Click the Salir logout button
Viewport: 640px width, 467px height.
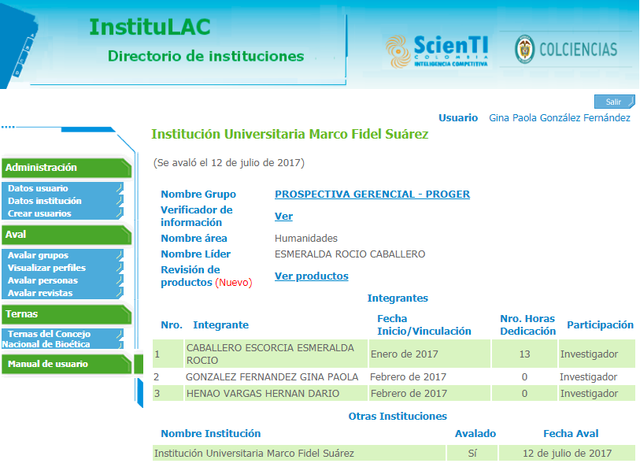(614, 102)
